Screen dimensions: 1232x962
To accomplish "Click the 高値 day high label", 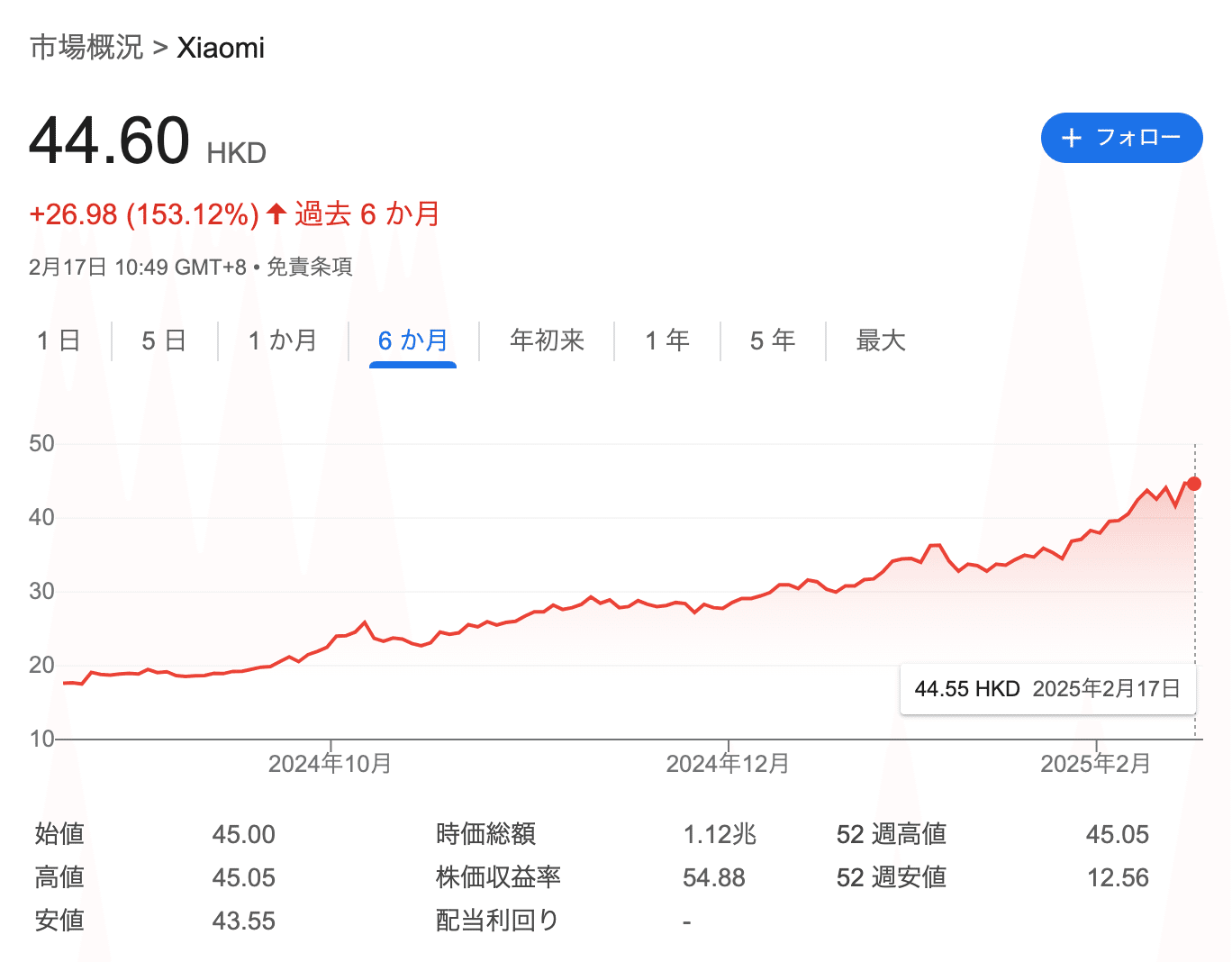I will coord(59,877).
